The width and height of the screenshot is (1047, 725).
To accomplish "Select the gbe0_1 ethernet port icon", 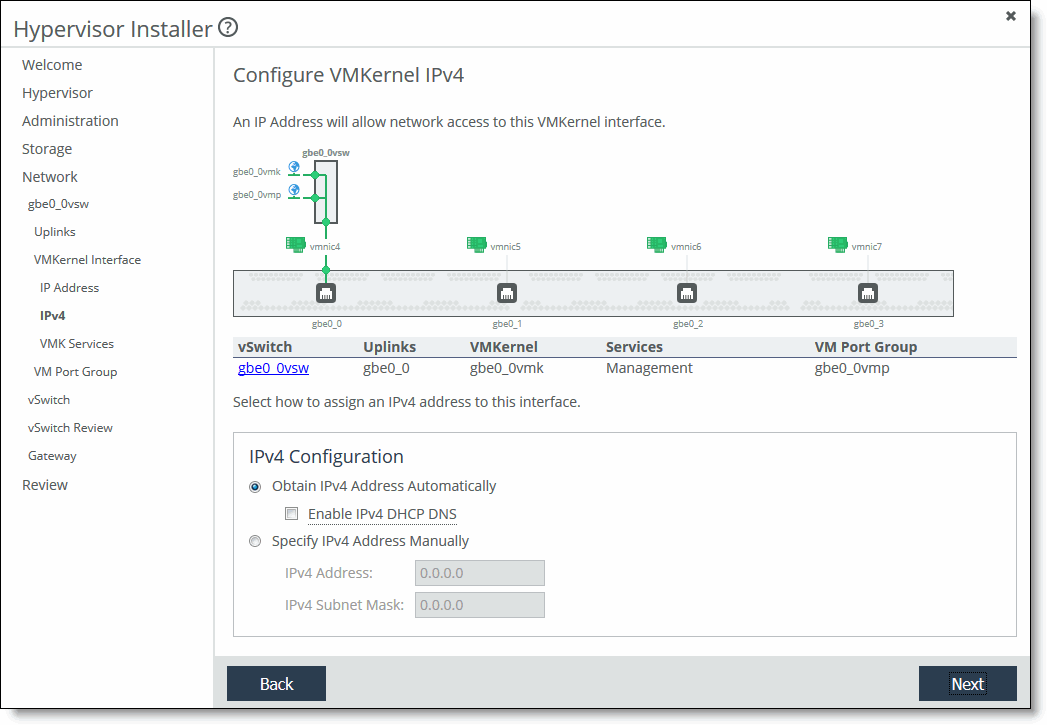I will click(x=507, y=293).
